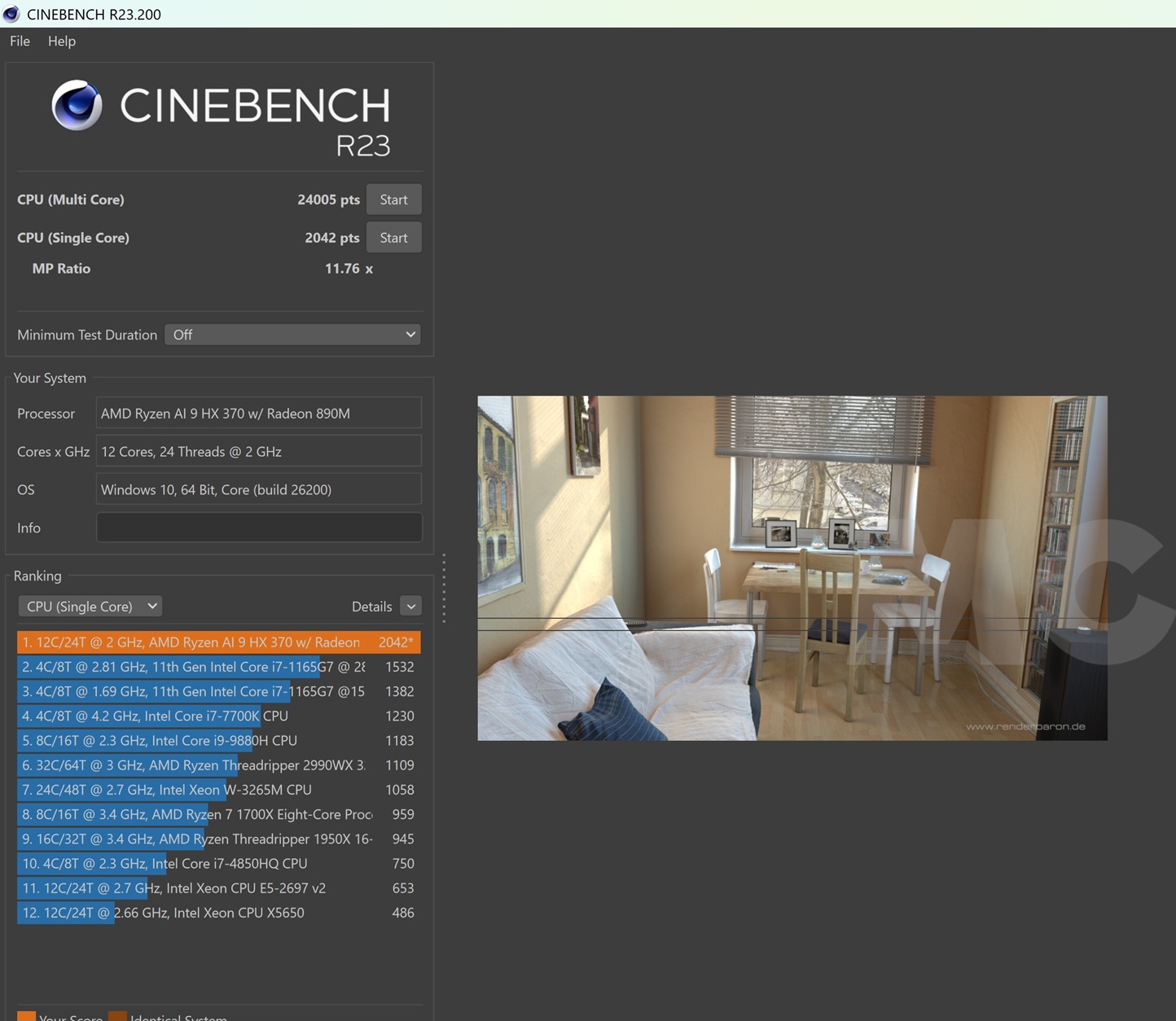Open the Ranking category selector showing CPU (Single Core)

tap(90, 606)
